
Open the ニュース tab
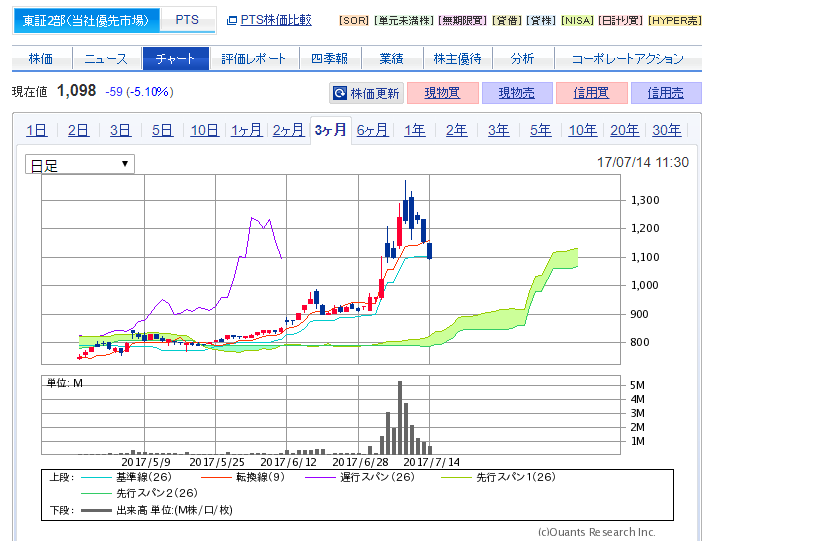pyautogui.click(x=107, y=58)
